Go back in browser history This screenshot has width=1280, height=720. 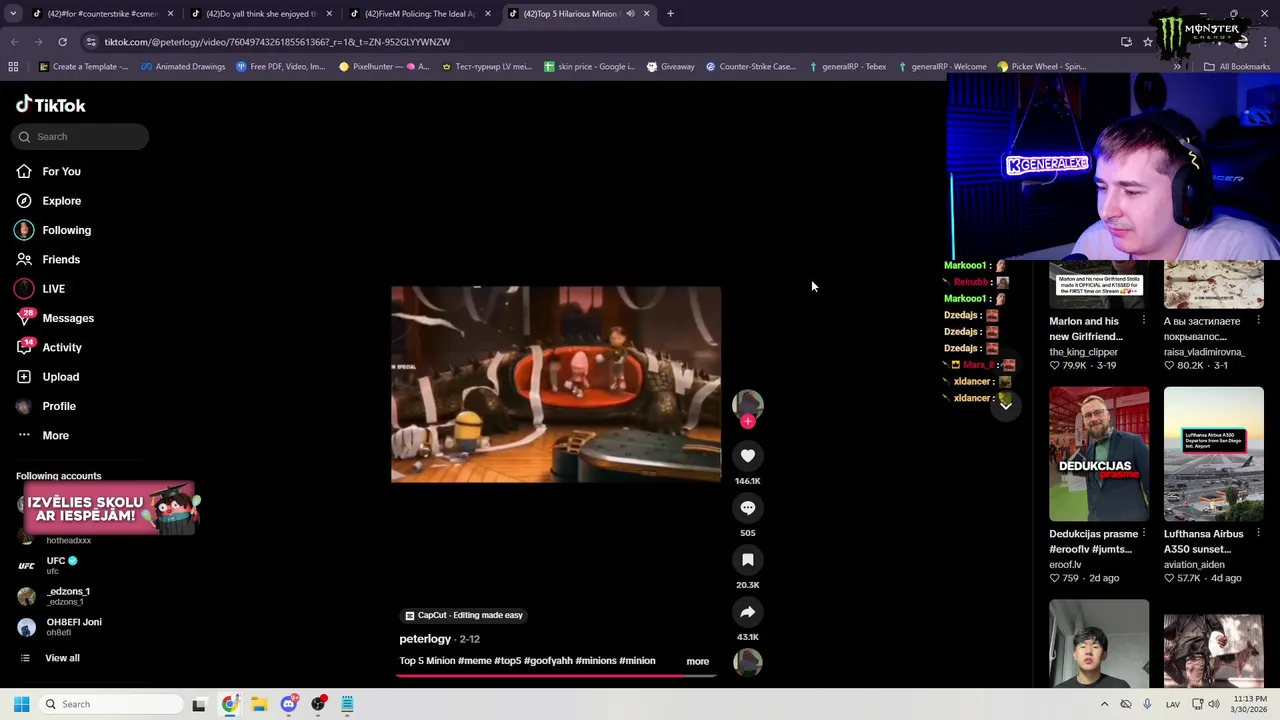click(x=15, y=42)
